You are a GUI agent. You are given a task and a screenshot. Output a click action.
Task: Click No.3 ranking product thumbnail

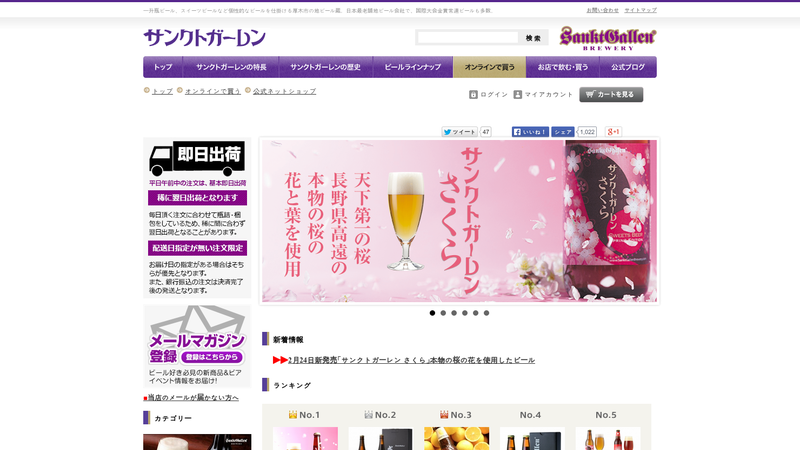point(457,438)
